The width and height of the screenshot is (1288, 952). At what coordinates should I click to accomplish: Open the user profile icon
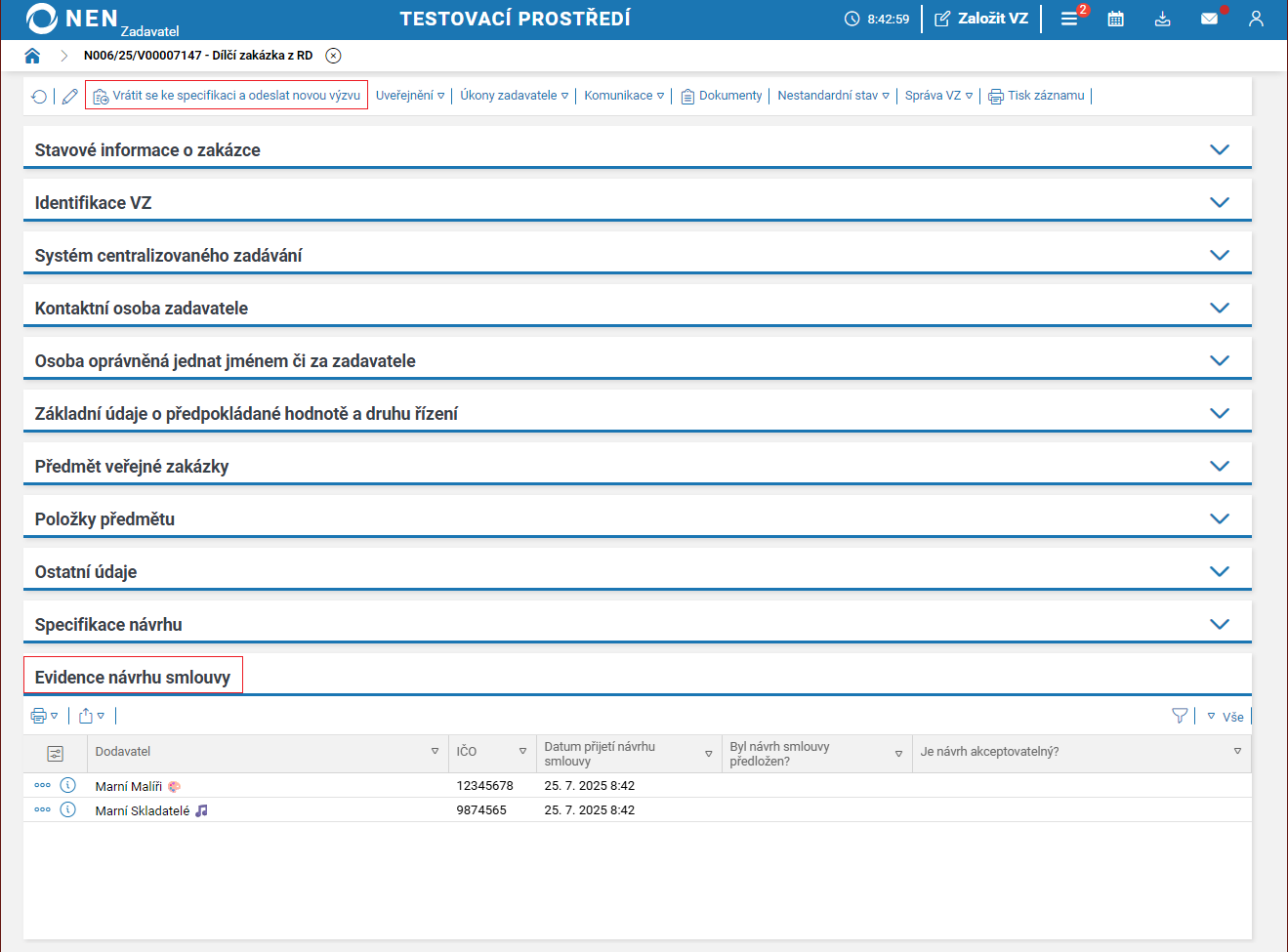1256,19
